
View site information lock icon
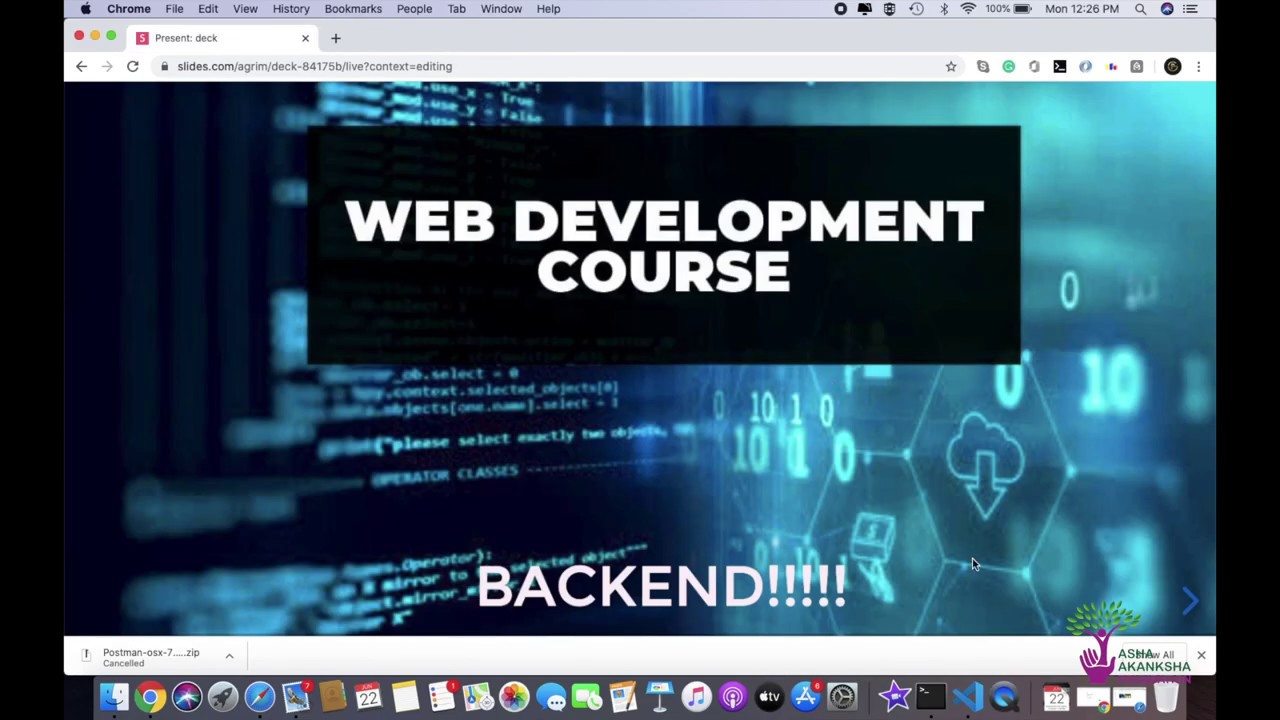pos(164,66)
